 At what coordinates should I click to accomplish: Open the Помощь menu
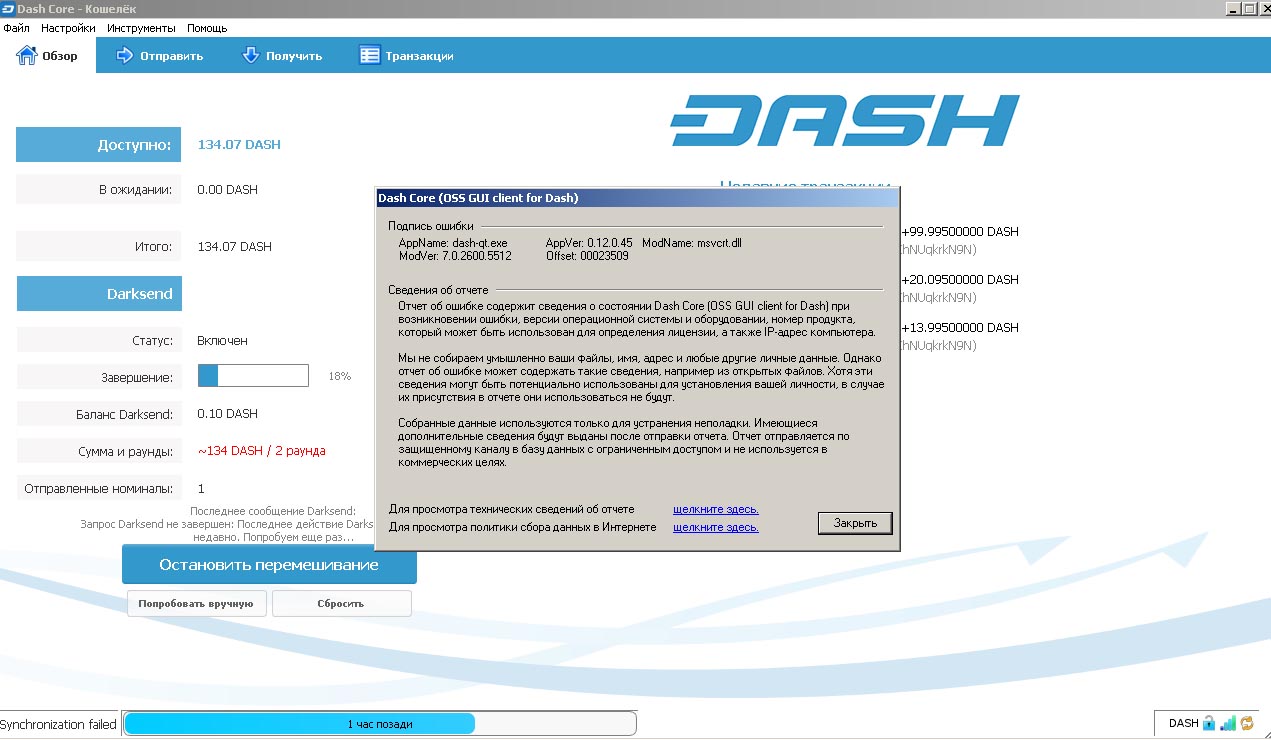click(x=207, y=28)
